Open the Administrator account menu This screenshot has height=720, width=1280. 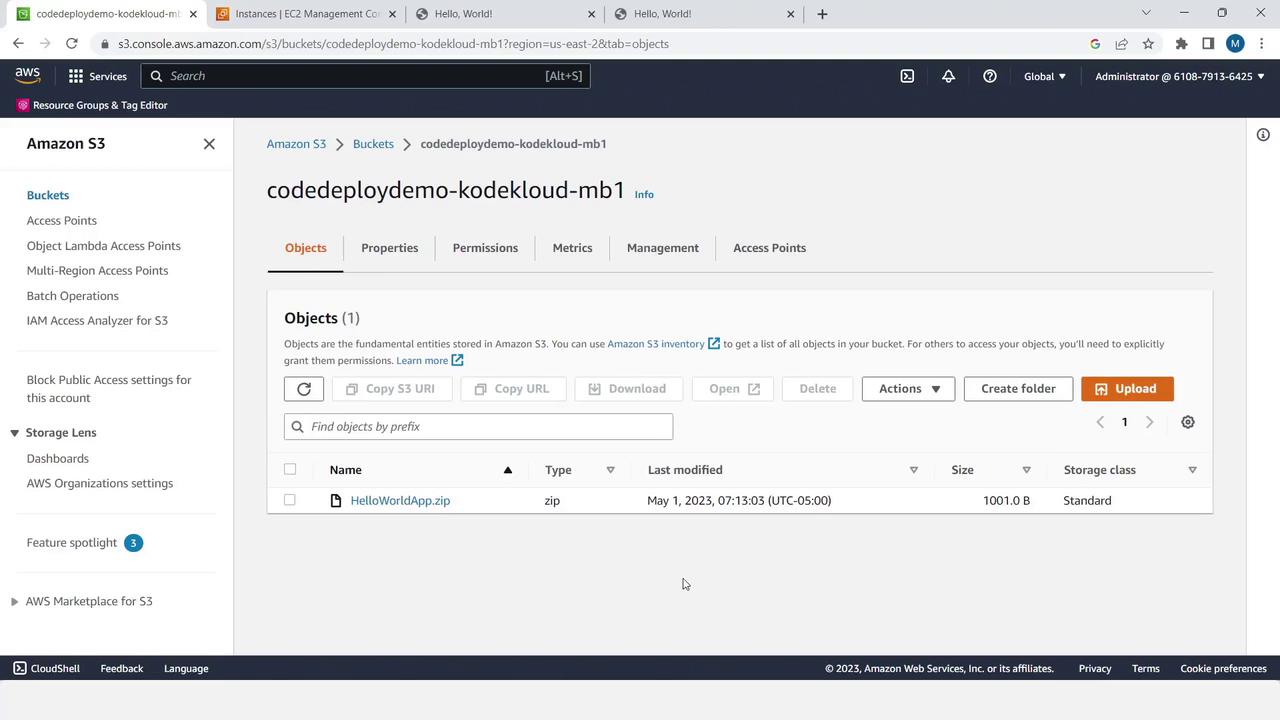coord(1180,76)
